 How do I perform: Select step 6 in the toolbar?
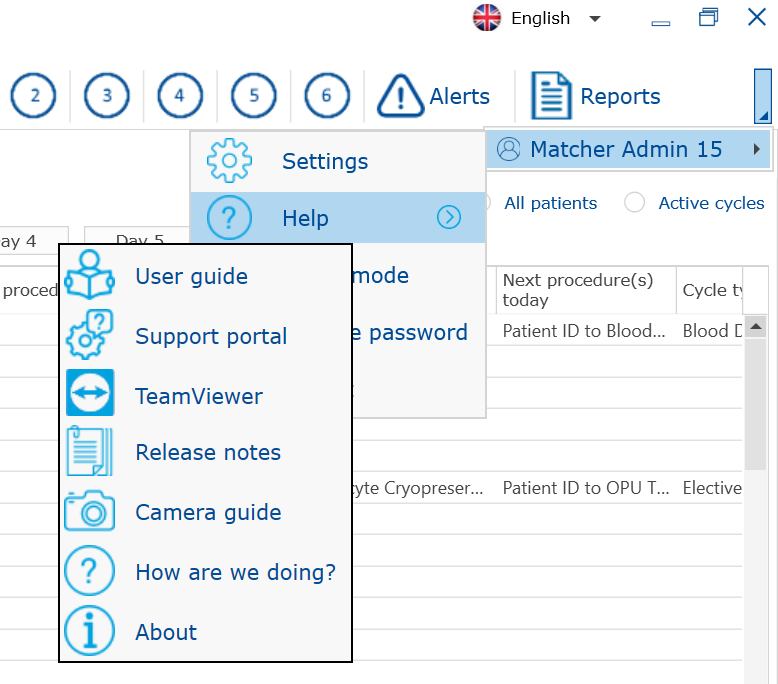(327, 96)
